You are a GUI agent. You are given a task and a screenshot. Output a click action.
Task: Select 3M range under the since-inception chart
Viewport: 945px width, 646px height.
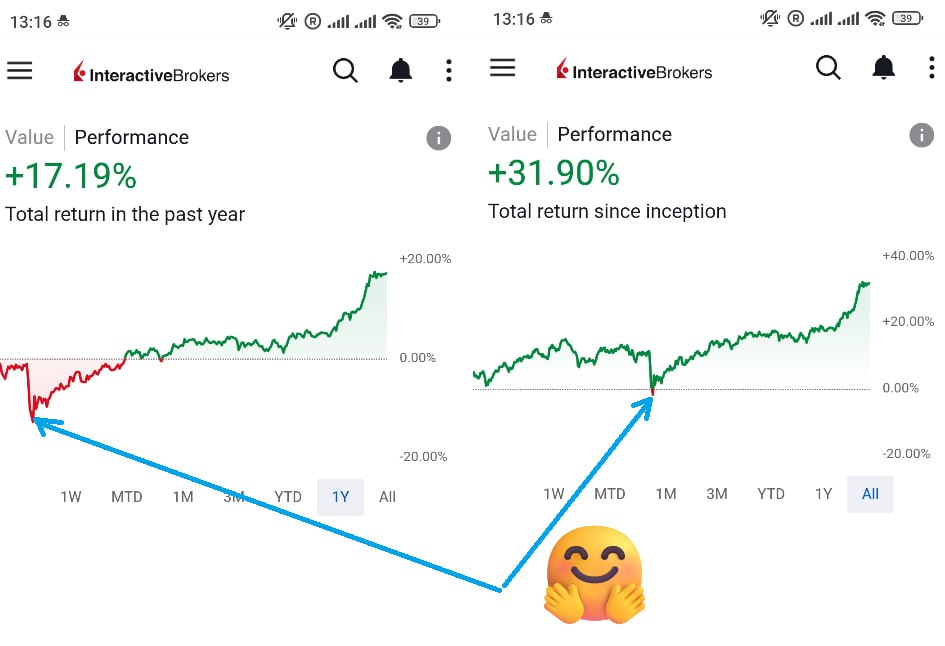717,494
